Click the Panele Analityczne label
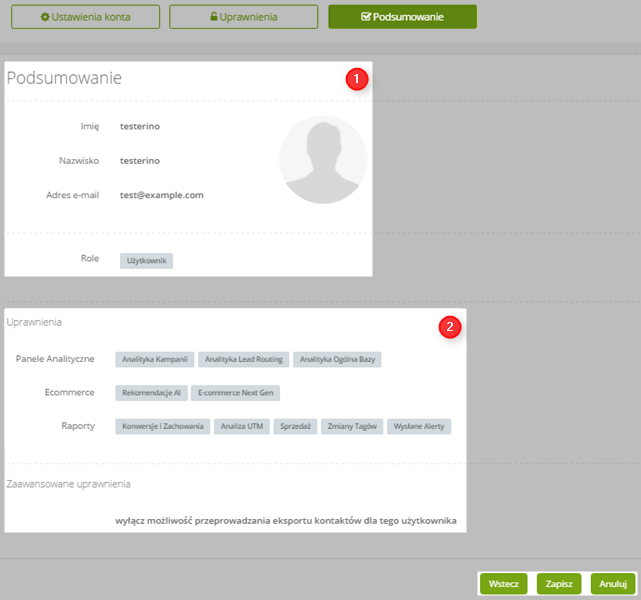 [x=55, y=359]
